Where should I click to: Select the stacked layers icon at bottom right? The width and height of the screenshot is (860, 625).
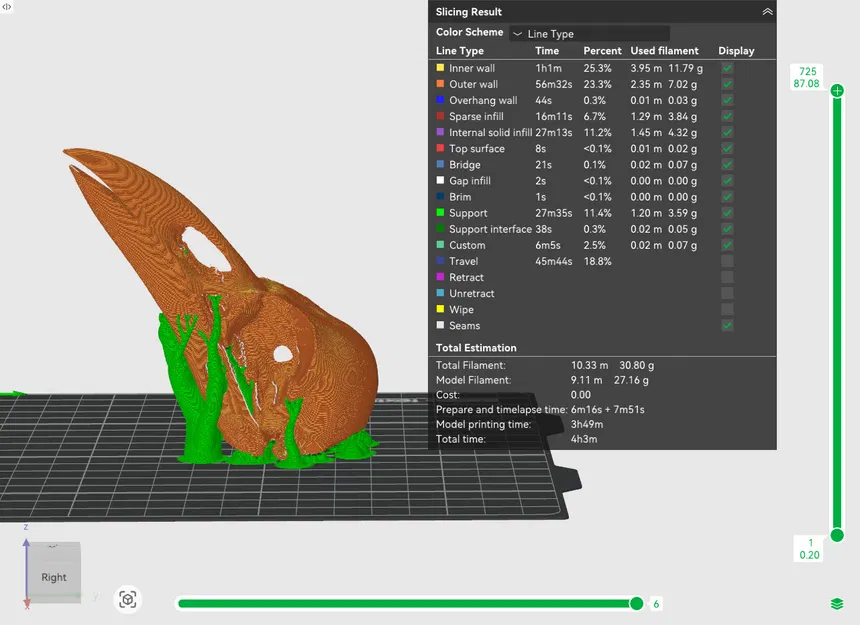[x=837, y=604]
